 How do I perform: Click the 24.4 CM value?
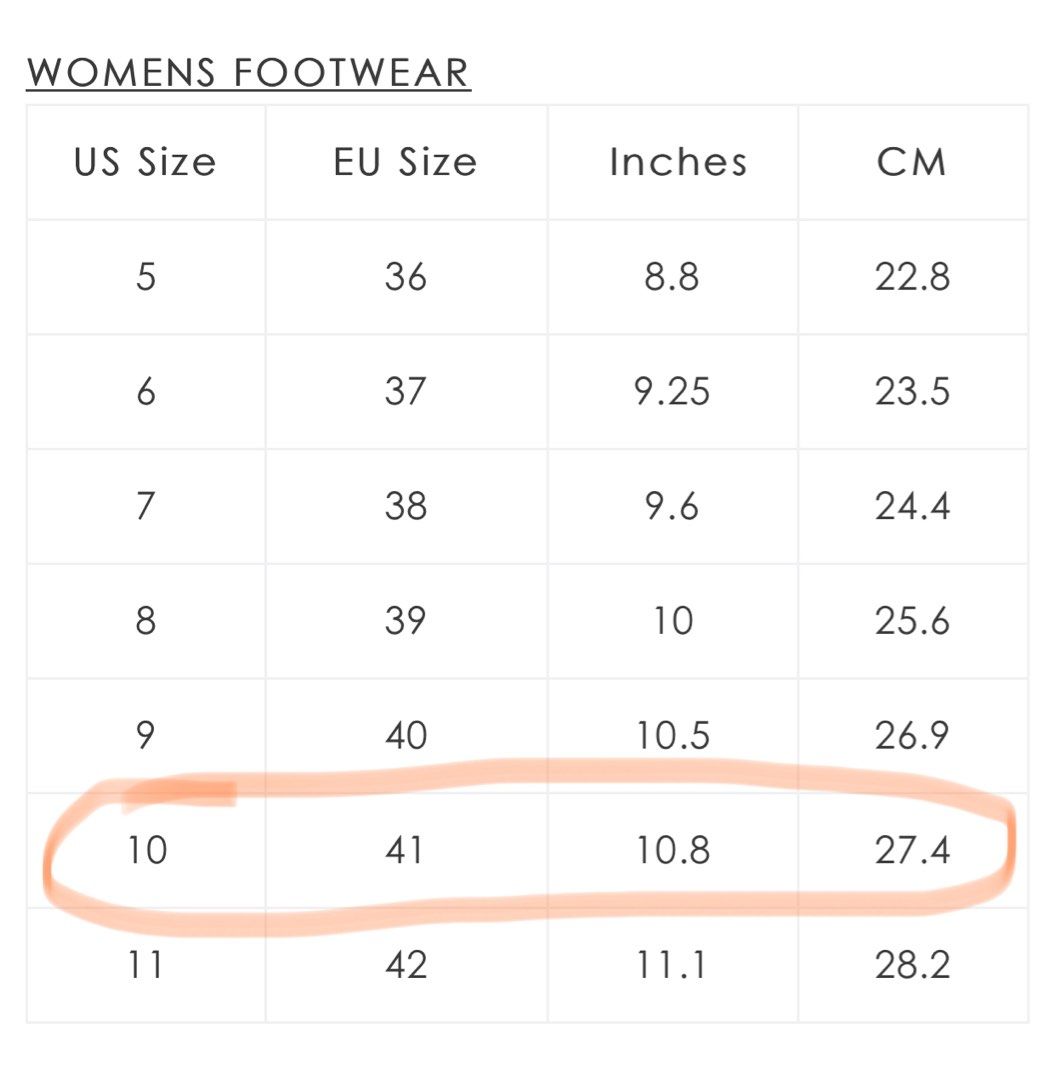click(x=912, y=506)
